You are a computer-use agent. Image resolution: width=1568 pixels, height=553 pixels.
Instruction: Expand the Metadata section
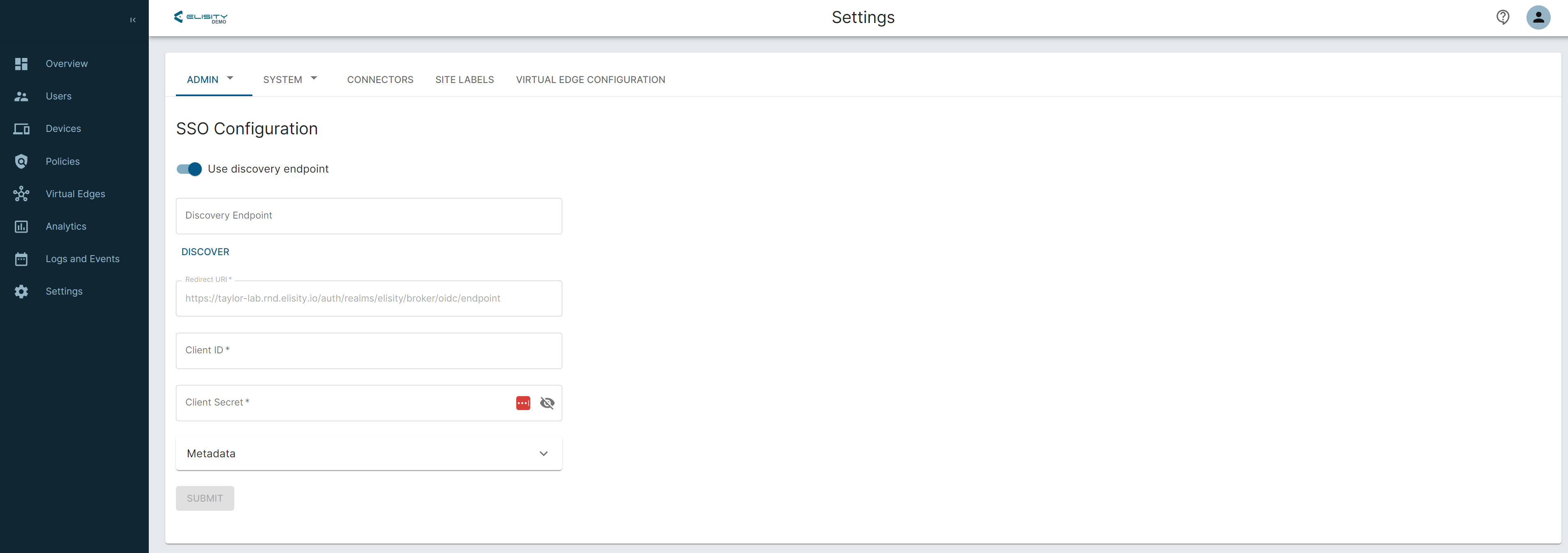543,454
